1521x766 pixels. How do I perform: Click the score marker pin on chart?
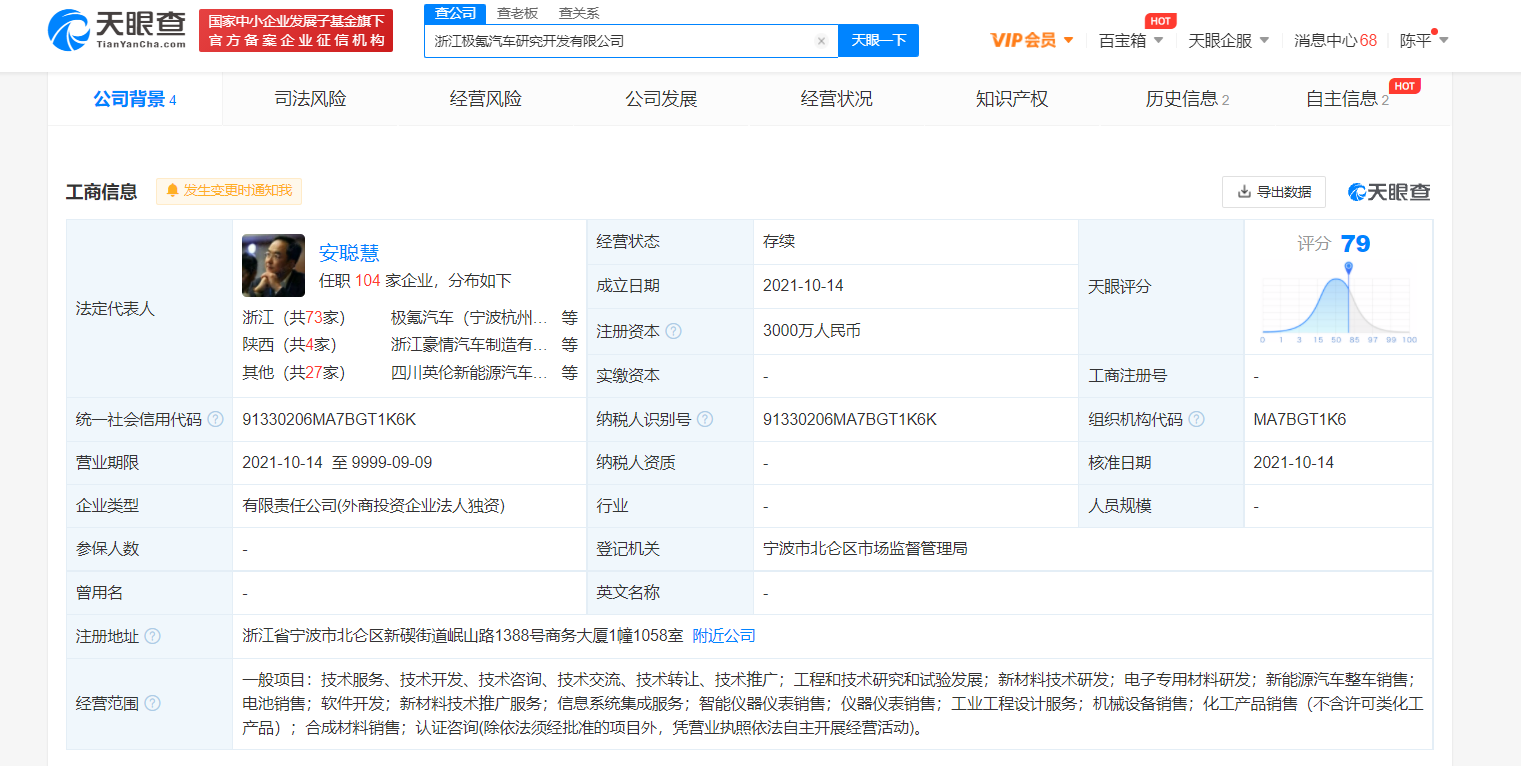(x=1349, y=267)
